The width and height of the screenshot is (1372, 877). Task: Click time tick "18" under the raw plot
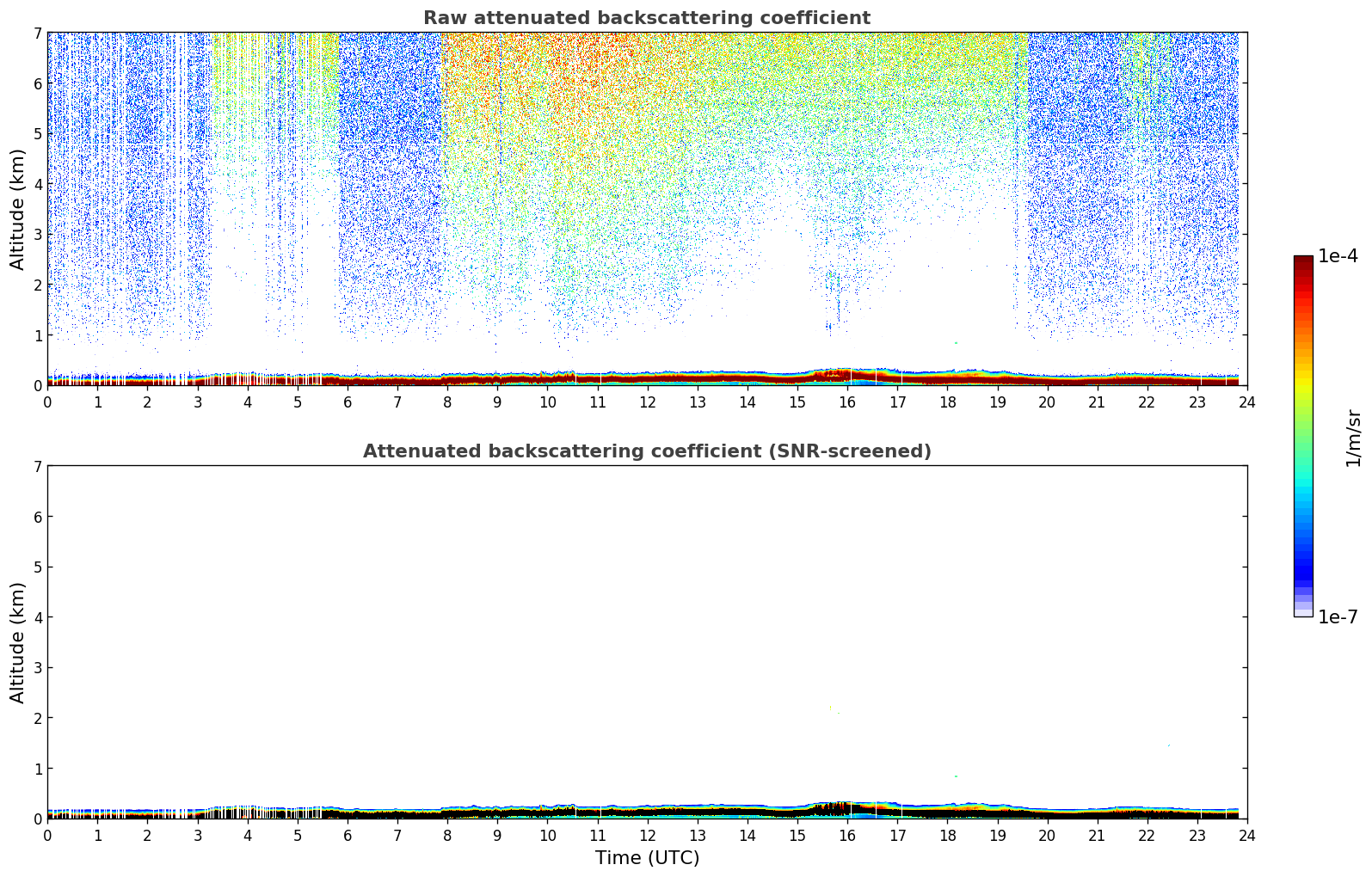pos(947,402)
